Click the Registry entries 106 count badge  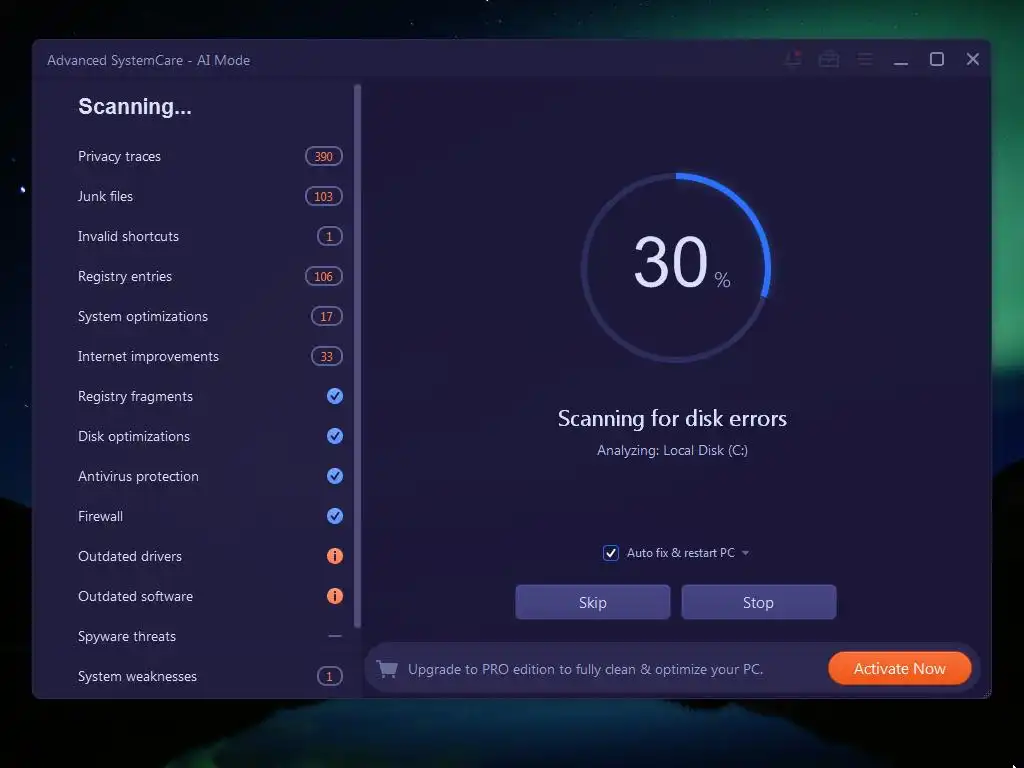click(x=324, y=276)
